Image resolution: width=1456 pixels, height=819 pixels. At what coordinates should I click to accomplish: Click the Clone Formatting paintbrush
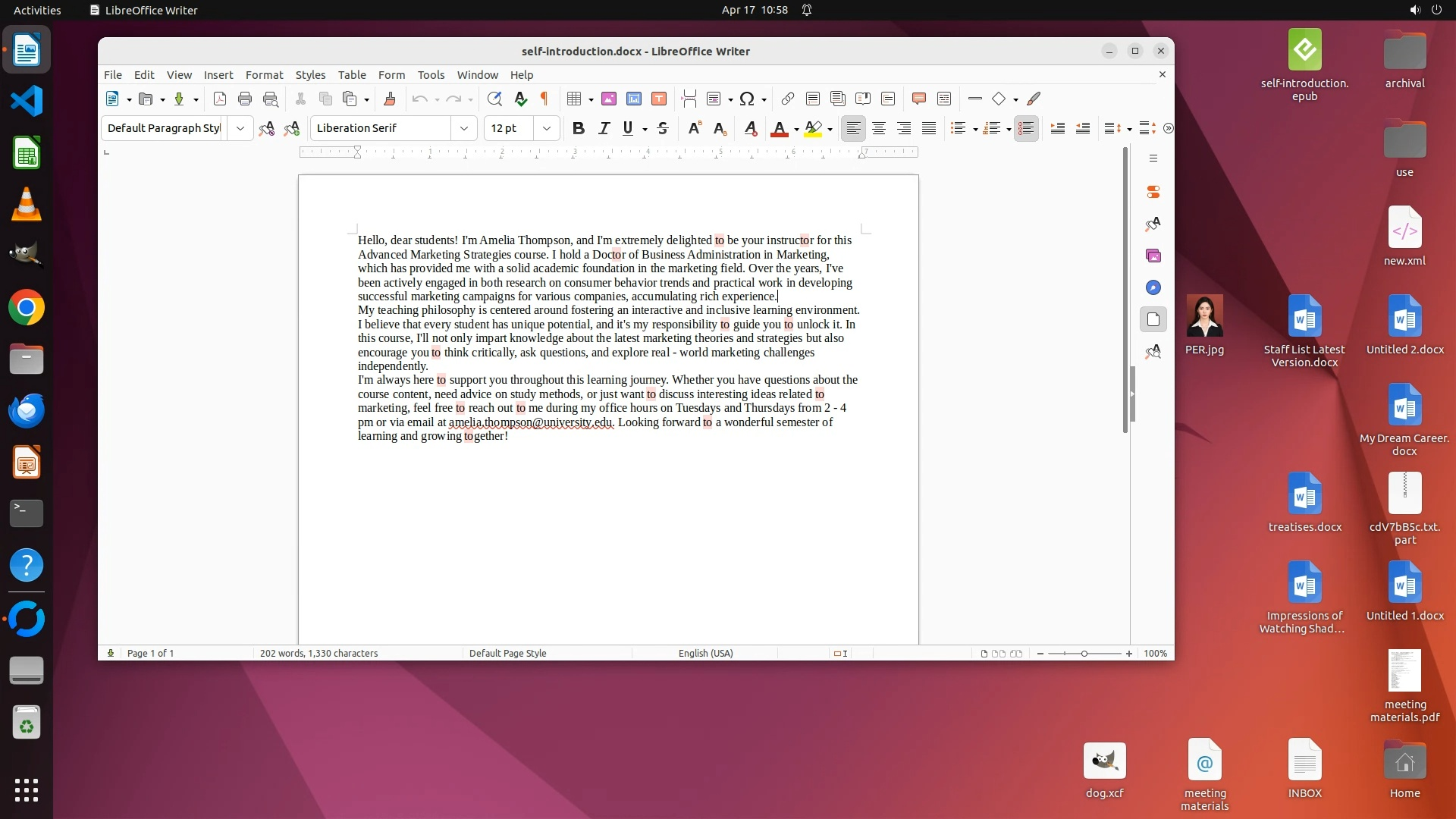(390, 99)
